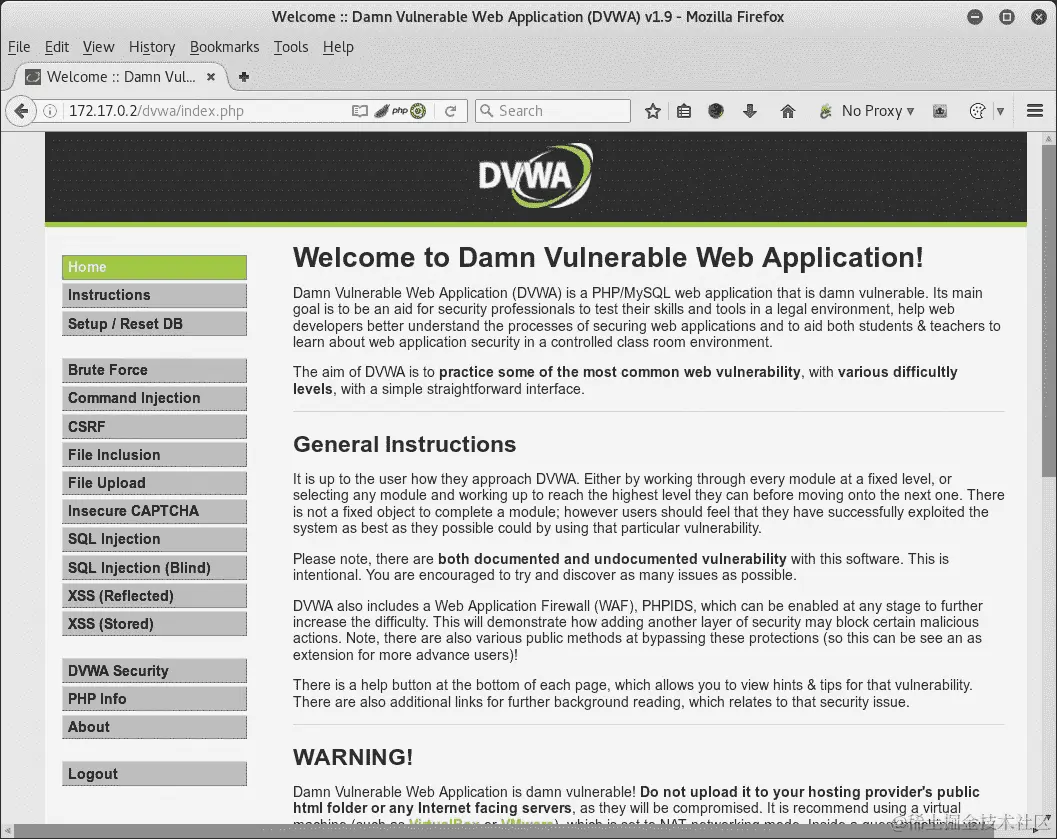Click the browser back arrow button
The width and height of the screenshot is (1057, 839).
pos(21,111)
